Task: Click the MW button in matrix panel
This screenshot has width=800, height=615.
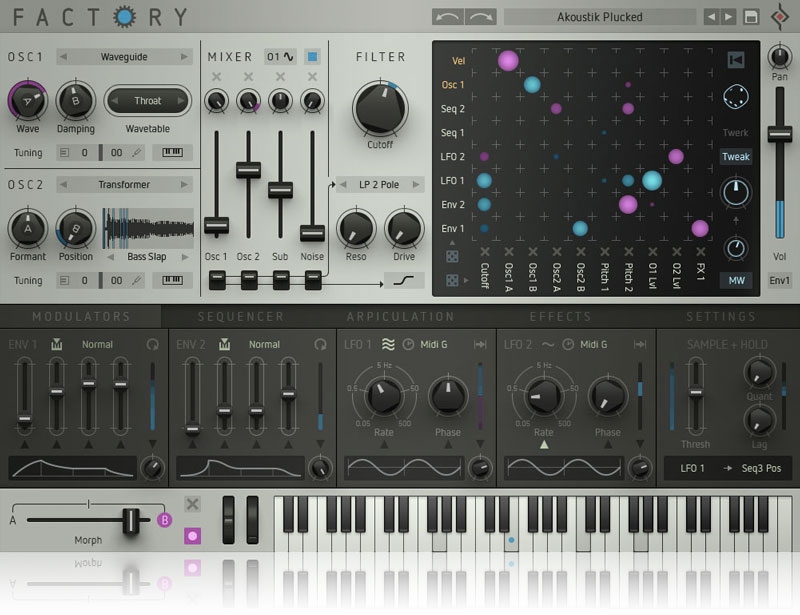Action: pyautogui.click(x=736, y=280)
